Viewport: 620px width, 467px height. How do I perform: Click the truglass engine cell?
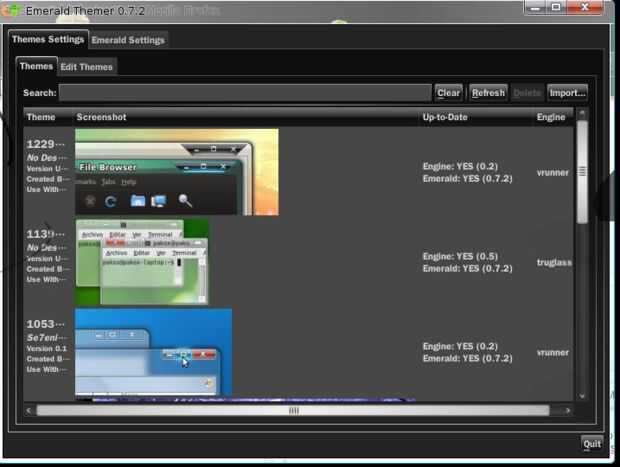pyautogui.click(x=554, y=263)
